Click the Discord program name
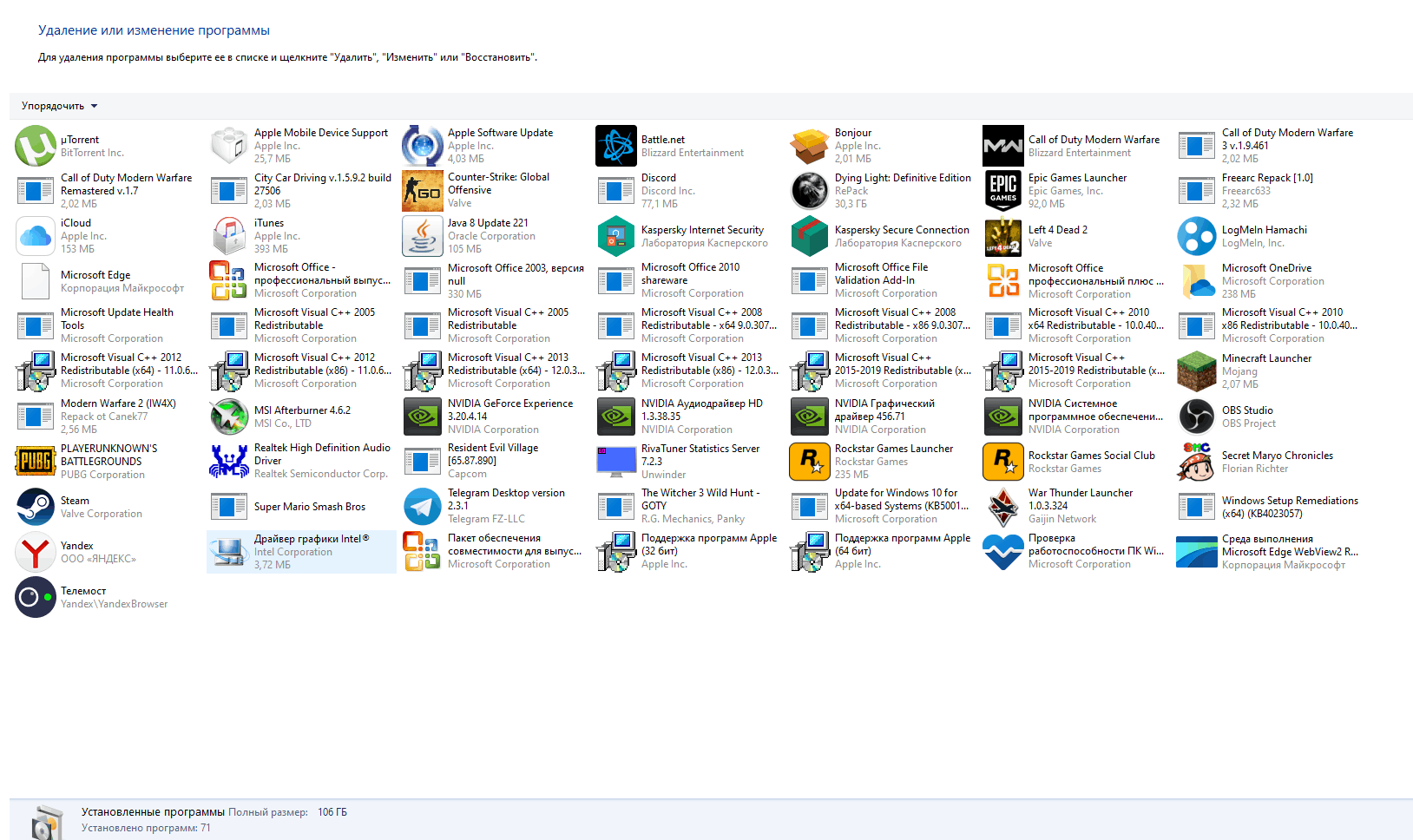This screenshot has height=840, width=1413. [659, 178]
